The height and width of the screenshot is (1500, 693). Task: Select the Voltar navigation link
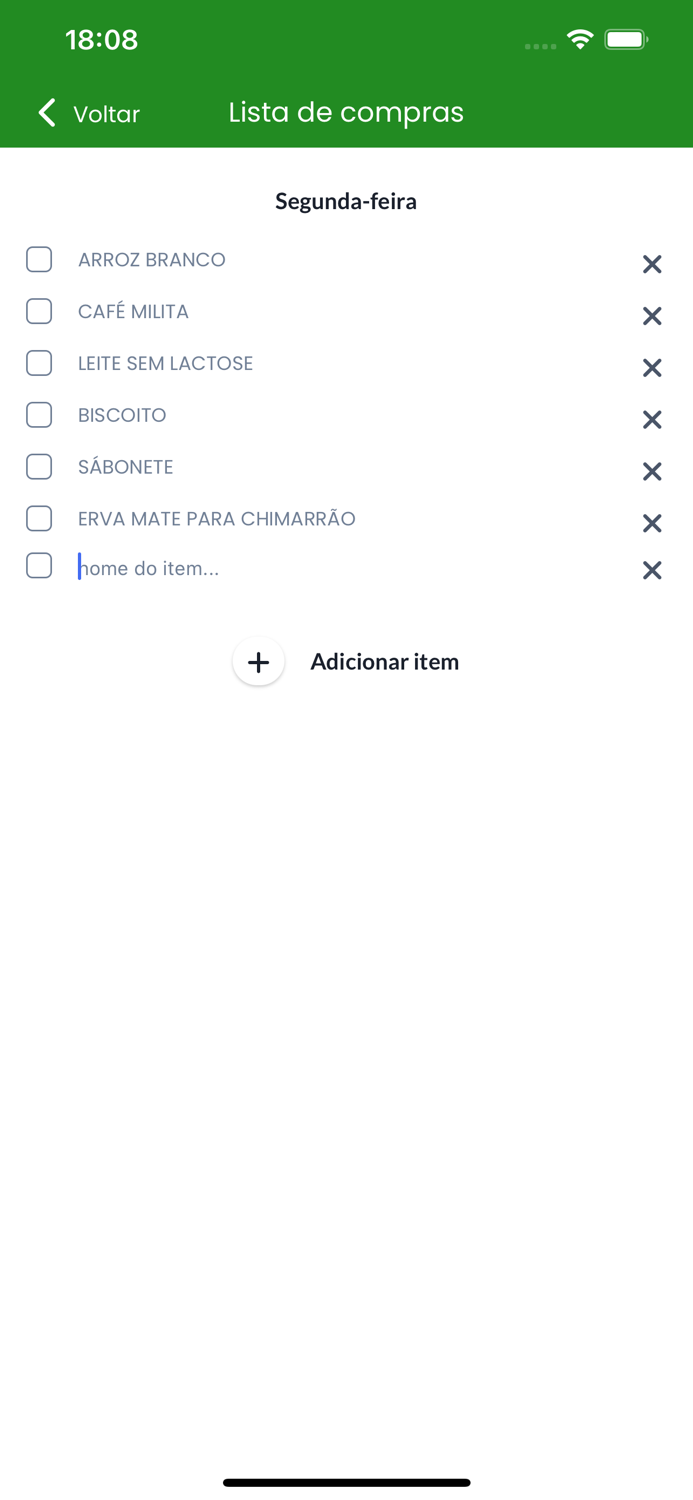pos(105,114)
